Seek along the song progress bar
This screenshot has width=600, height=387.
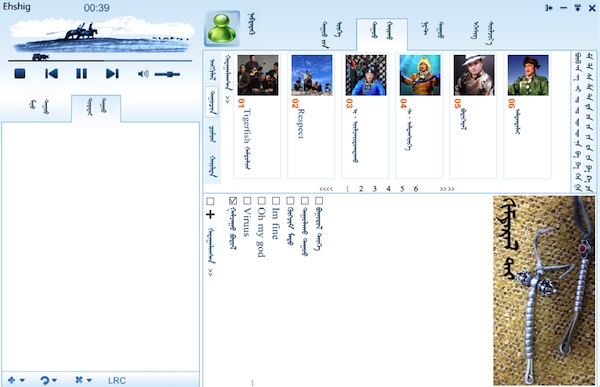(x=100, y=60)
